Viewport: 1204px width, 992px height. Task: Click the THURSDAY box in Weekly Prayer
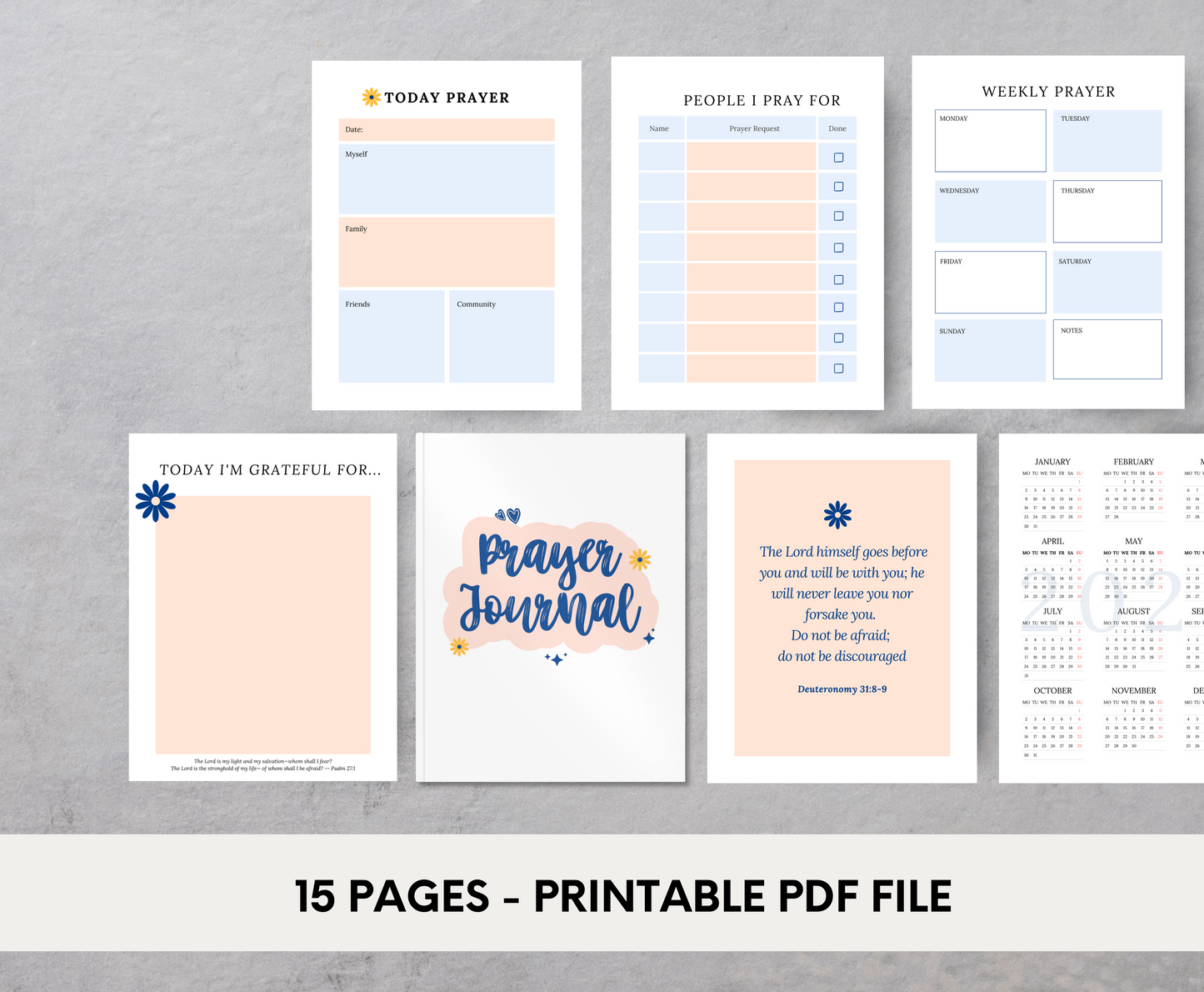tap(1107, 212)
